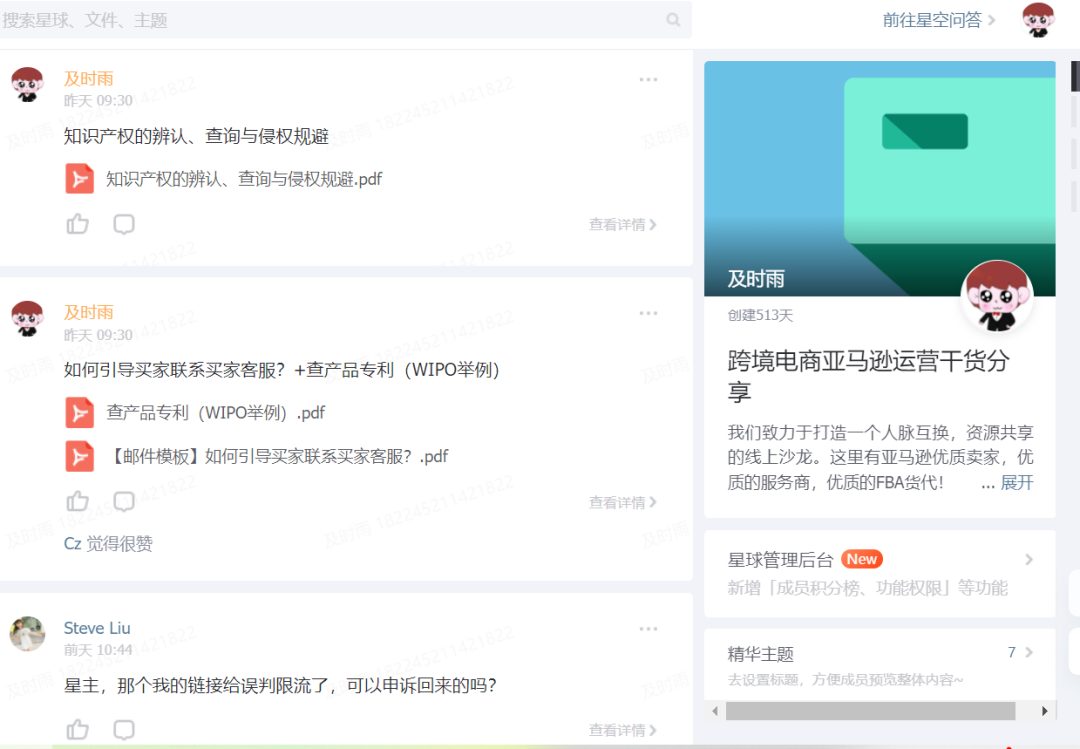1080x749 pixels.
Task: Open more options for the first post
Action: point(648,80)
